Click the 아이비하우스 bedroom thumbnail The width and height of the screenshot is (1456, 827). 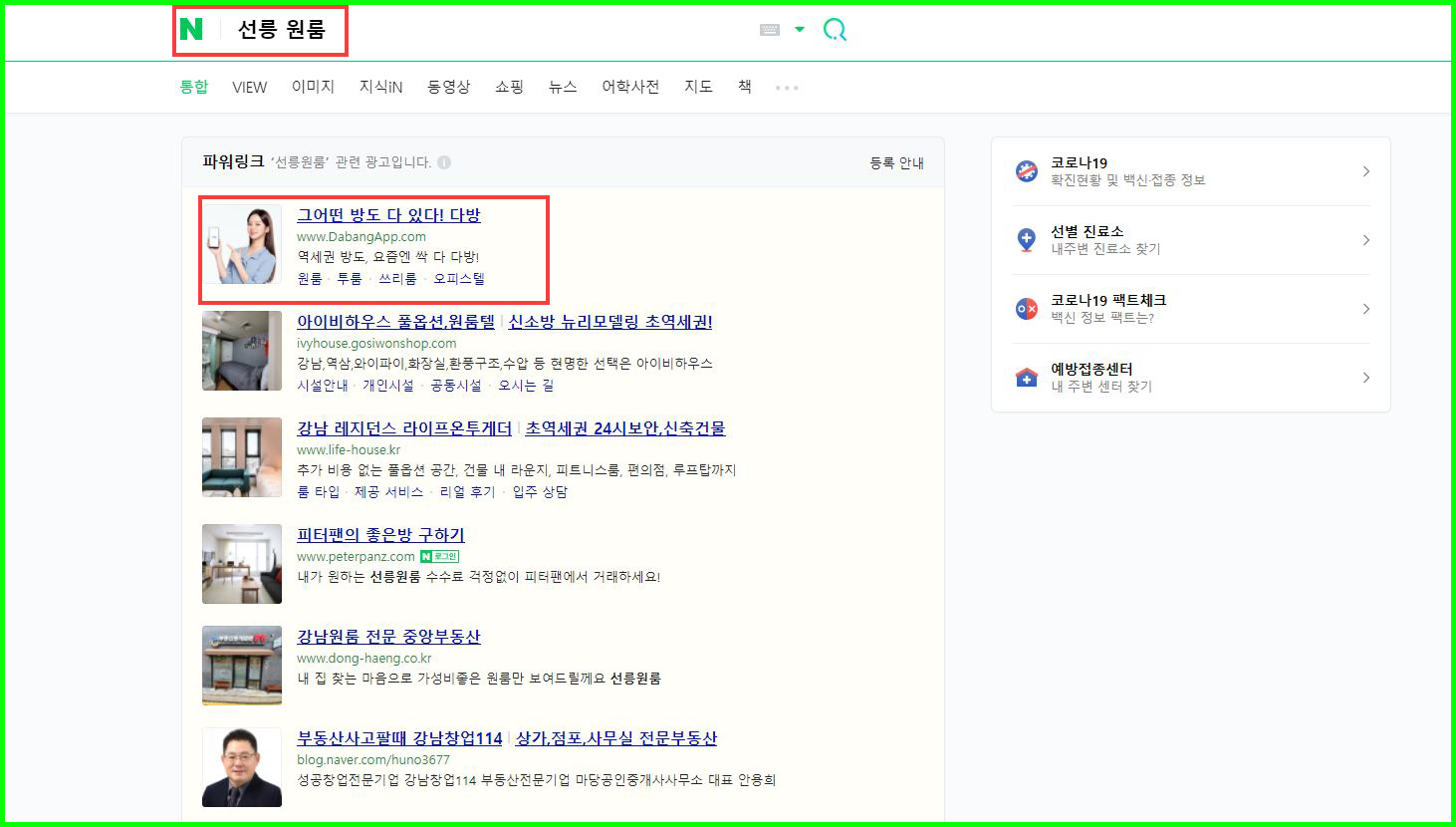click(242, 351)
